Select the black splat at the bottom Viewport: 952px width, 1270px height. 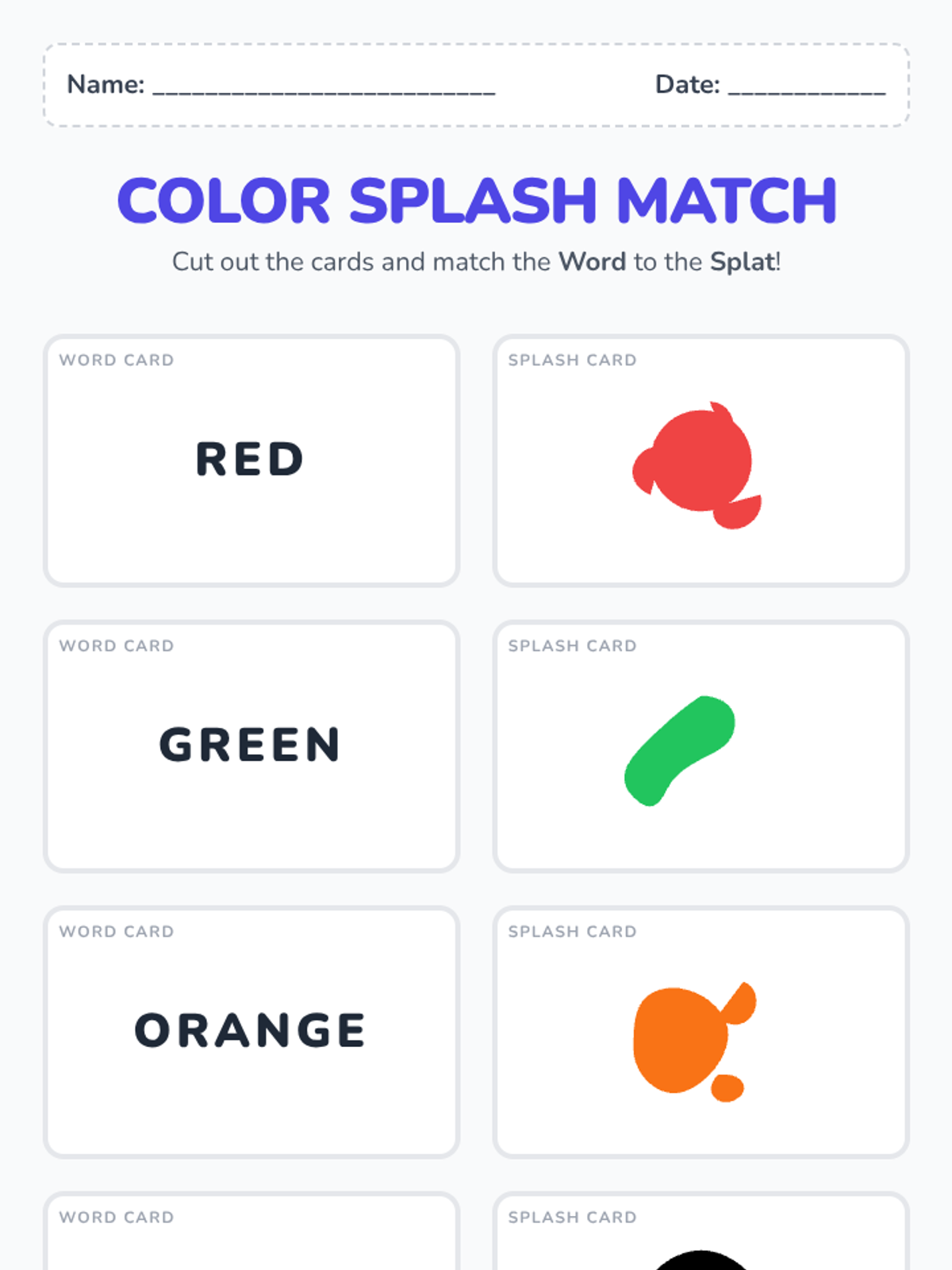pyautogui.click(x=701, y=1260)
